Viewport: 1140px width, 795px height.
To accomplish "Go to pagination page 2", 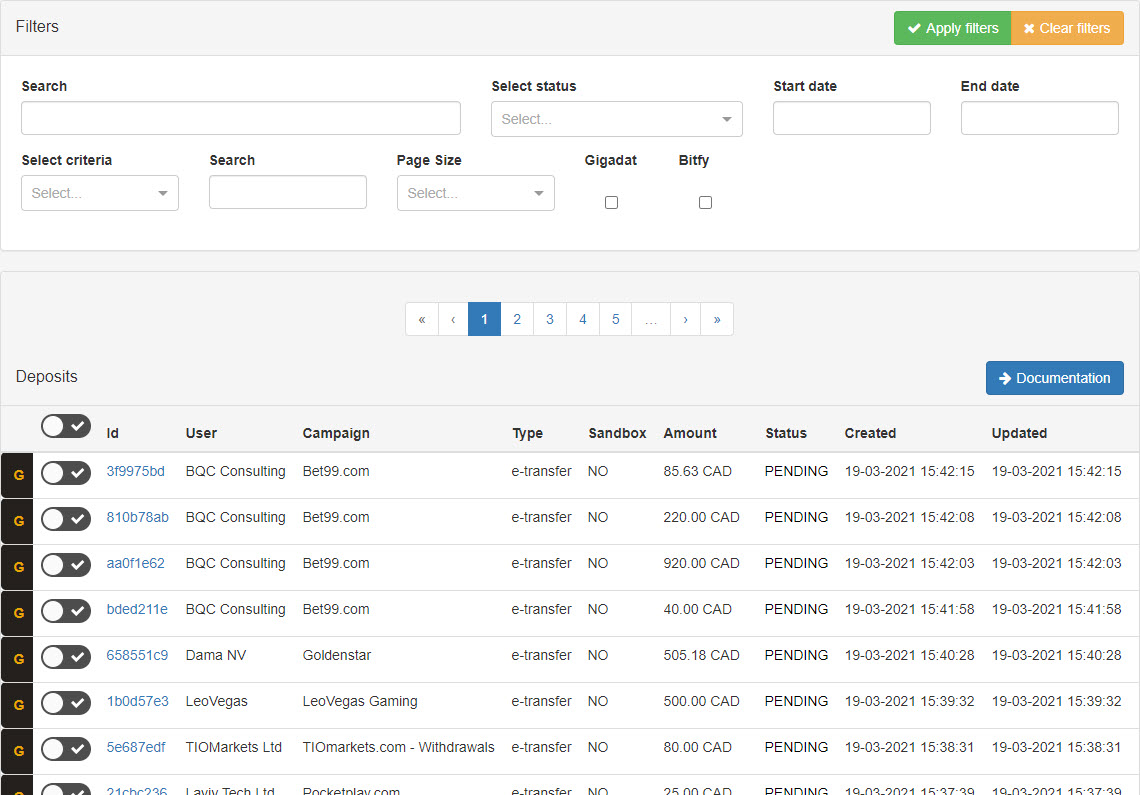I will [517, 319].
